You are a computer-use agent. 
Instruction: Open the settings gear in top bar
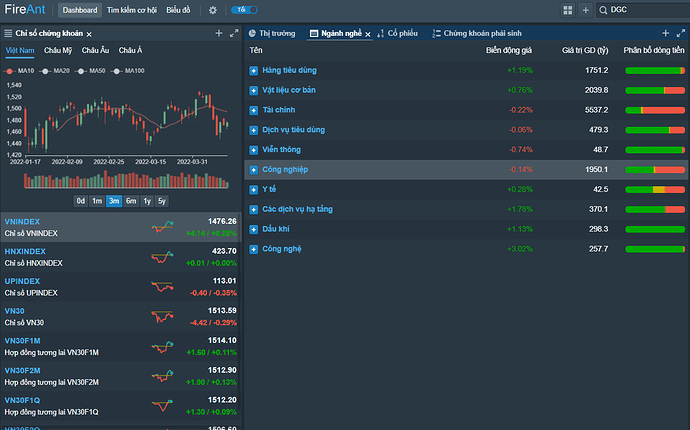point(212,10)
